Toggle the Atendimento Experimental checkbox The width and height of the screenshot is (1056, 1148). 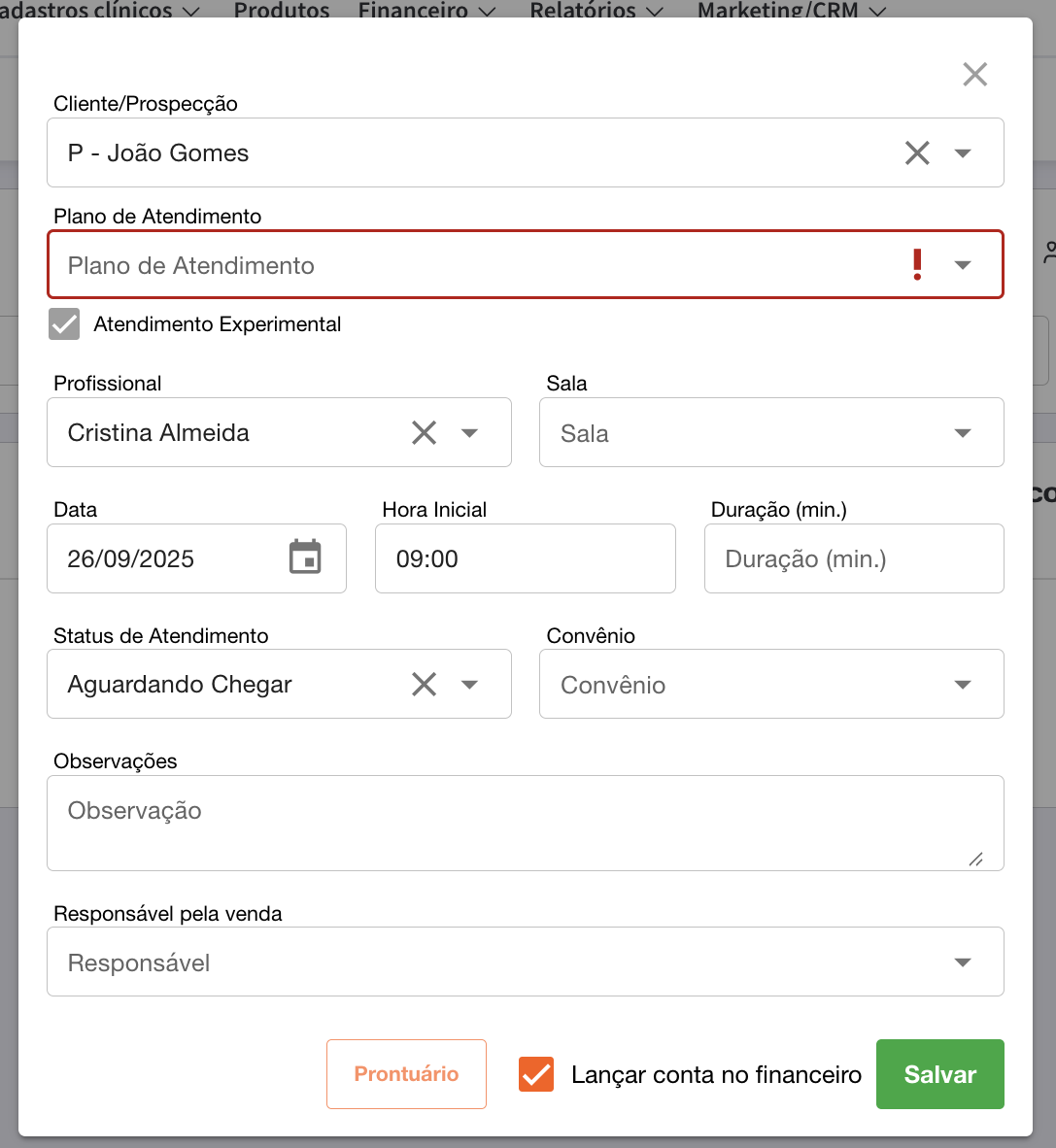pos(64,324)
